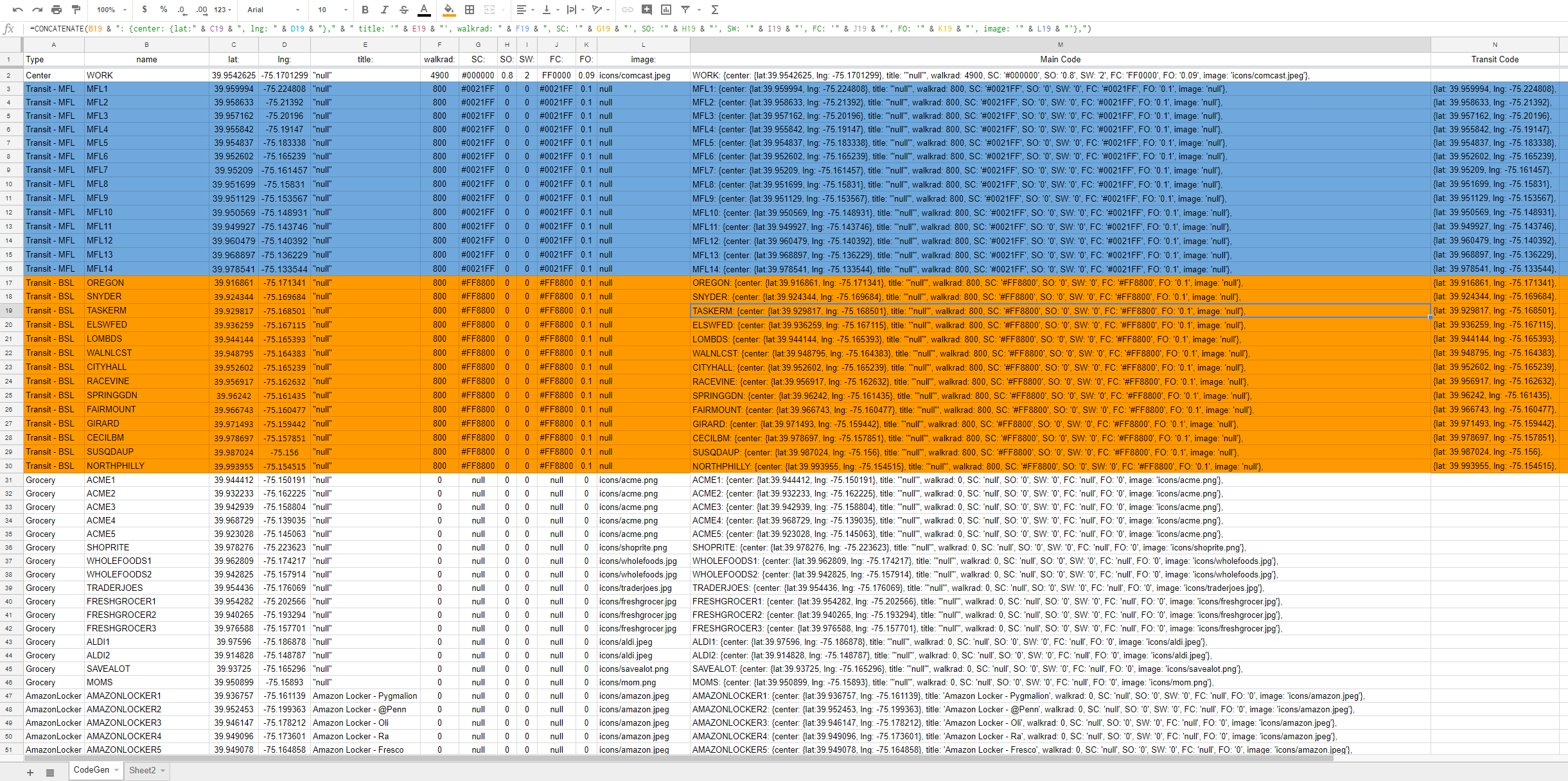Toggle bold formatting
This screenshot has height=781, width=1568.
click(x=365, y=10)
